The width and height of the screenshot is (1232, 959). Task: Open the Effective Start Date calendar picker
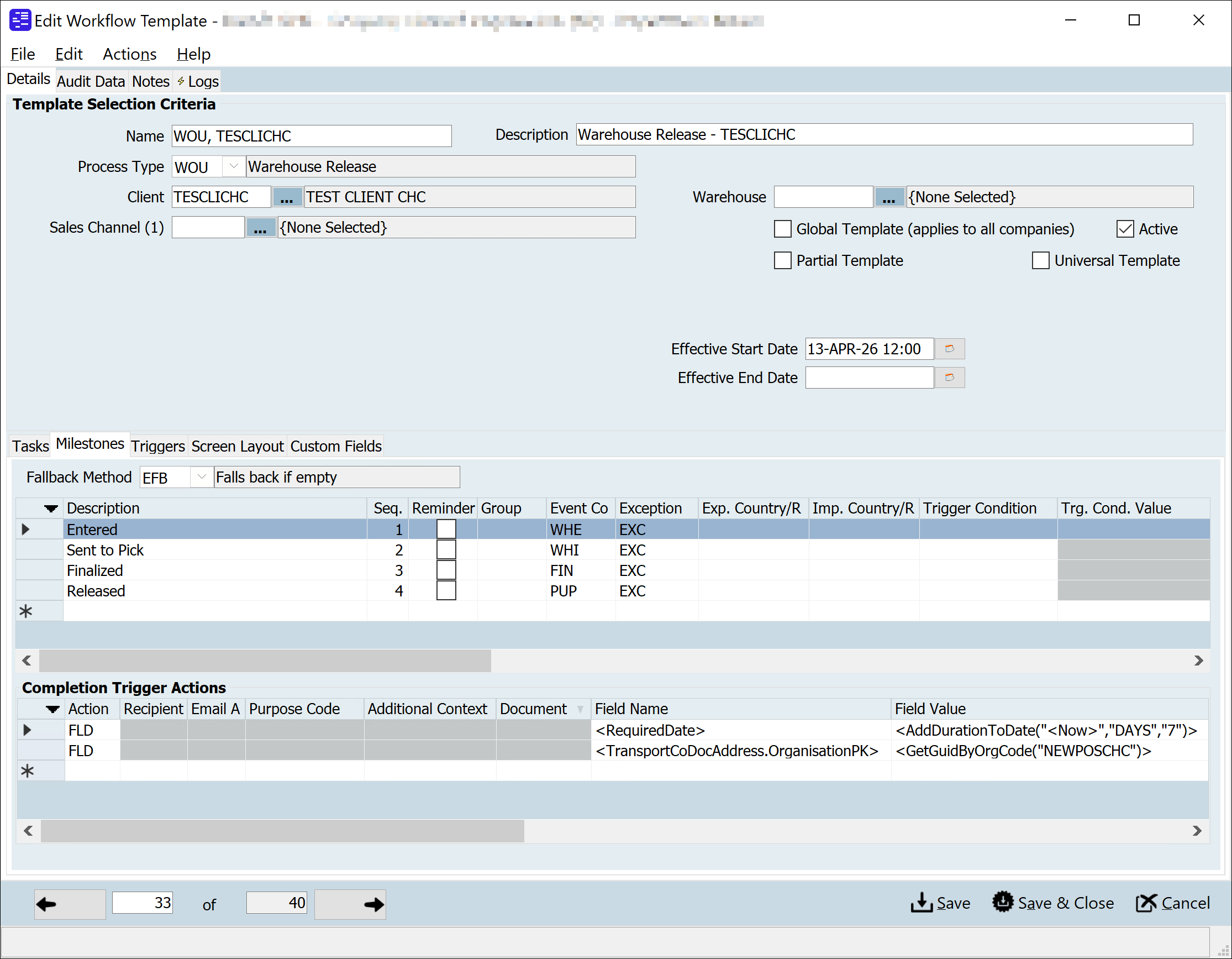point(950,348)
